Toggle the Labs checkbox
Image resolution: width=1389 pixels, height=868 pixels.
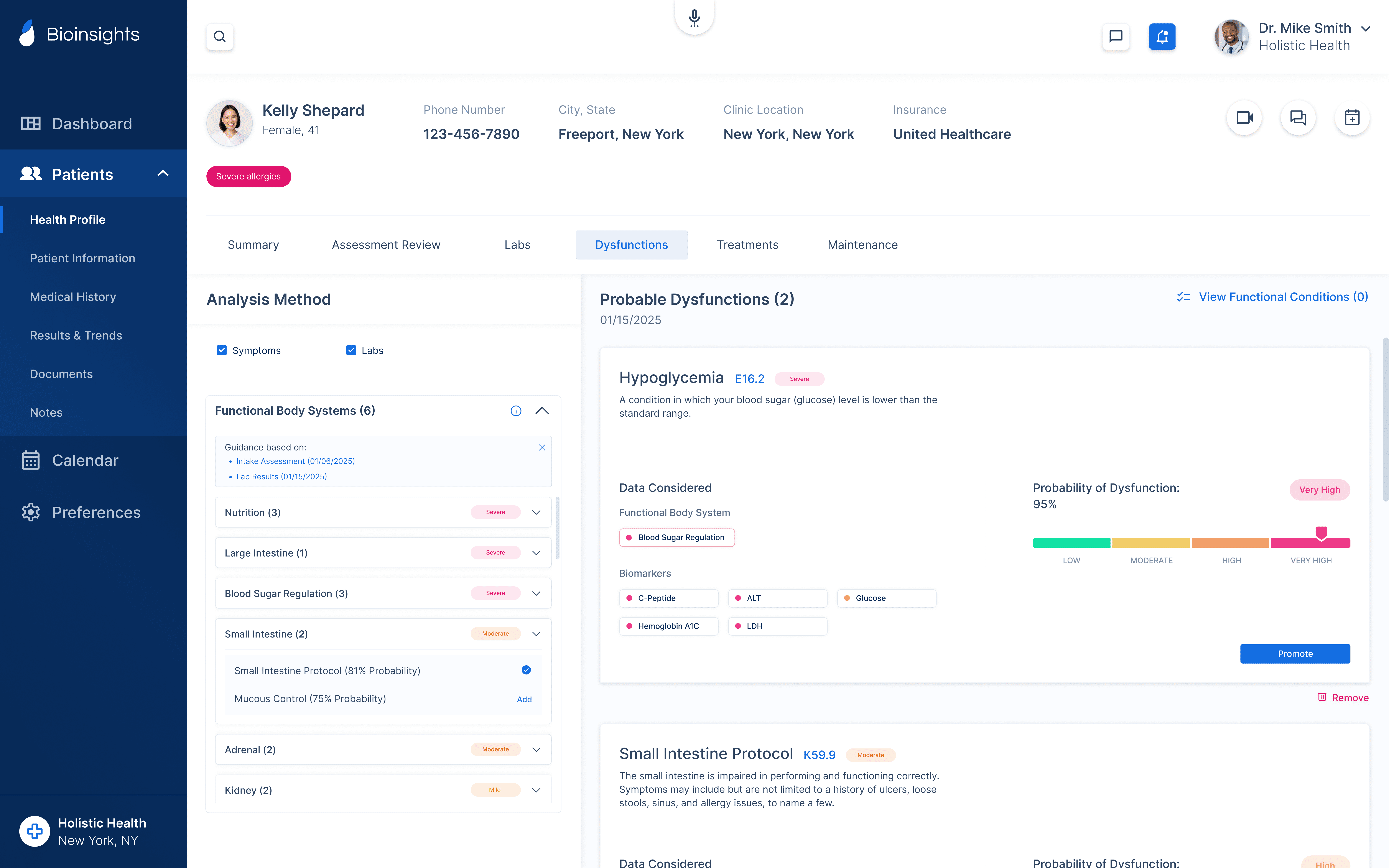tap(351, 350)
